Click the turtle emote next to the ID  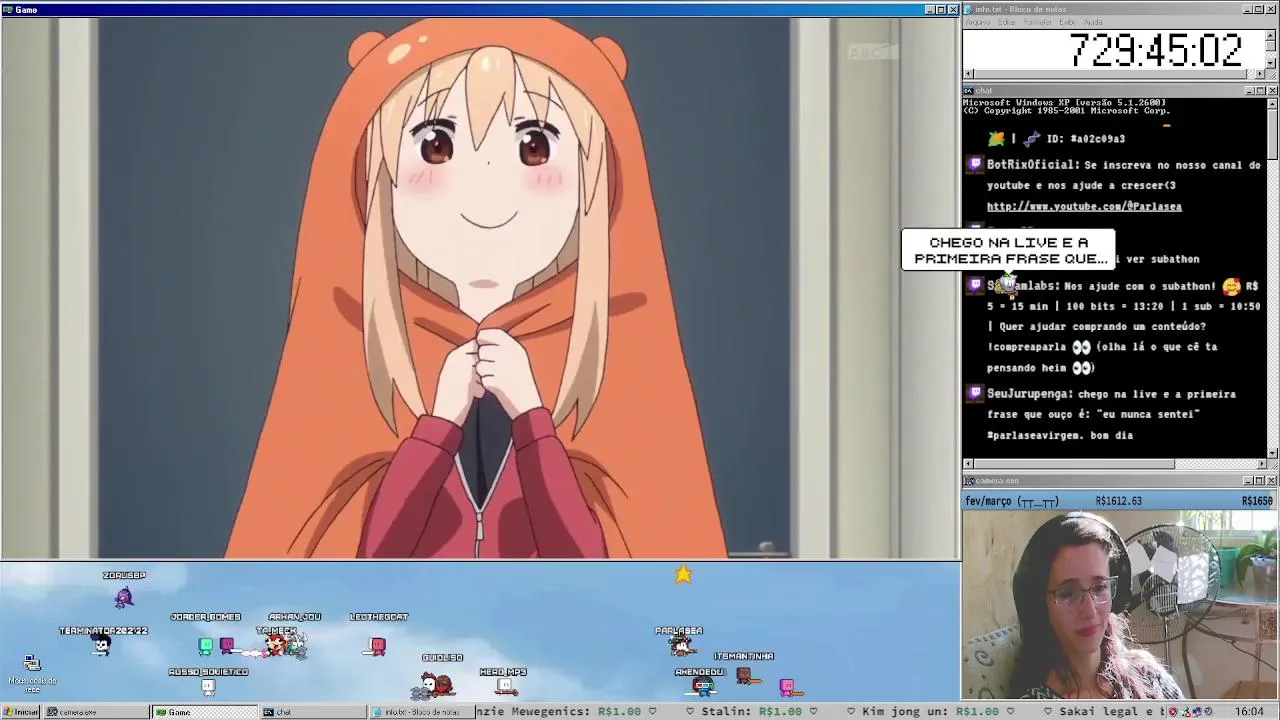(x=996, y=139)
